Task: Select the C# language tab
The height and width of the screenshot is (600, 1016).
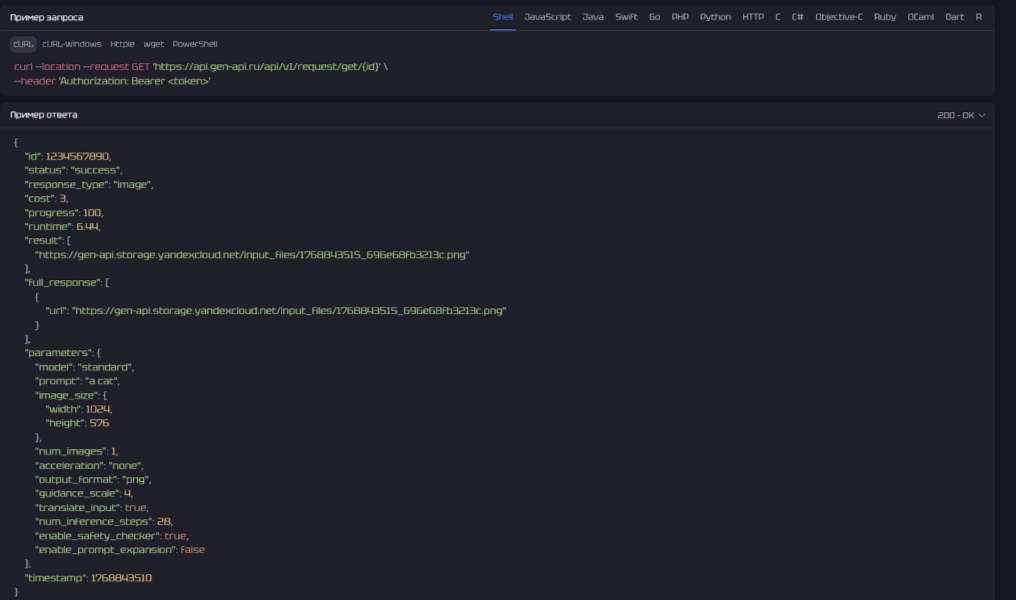Action: [x=797, y=17]
